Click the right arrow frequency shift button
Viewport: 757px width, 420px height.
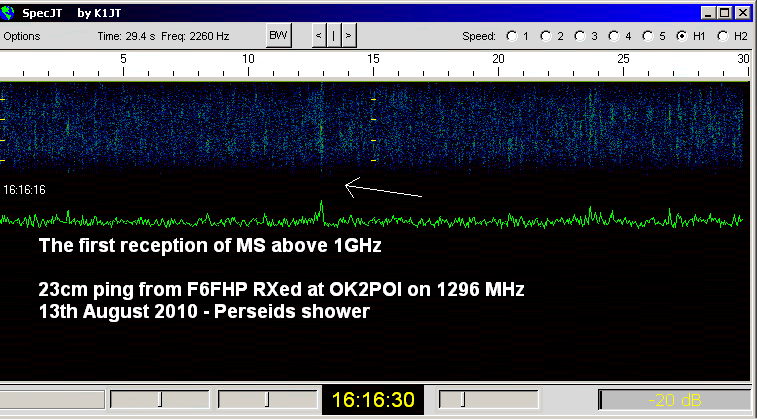[349, 36]
